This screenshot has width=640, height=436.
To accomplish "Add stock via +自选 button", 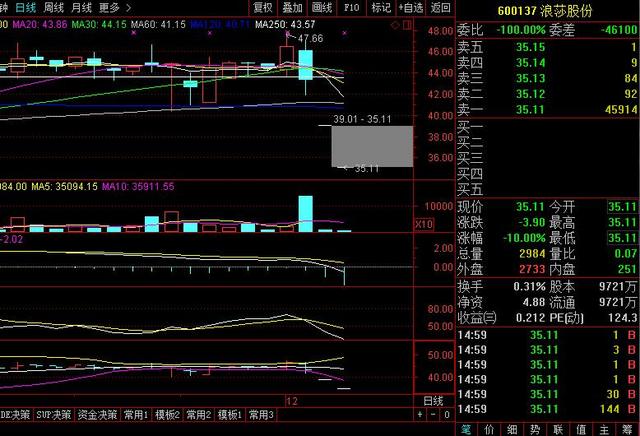I will (x=411, y=8).
